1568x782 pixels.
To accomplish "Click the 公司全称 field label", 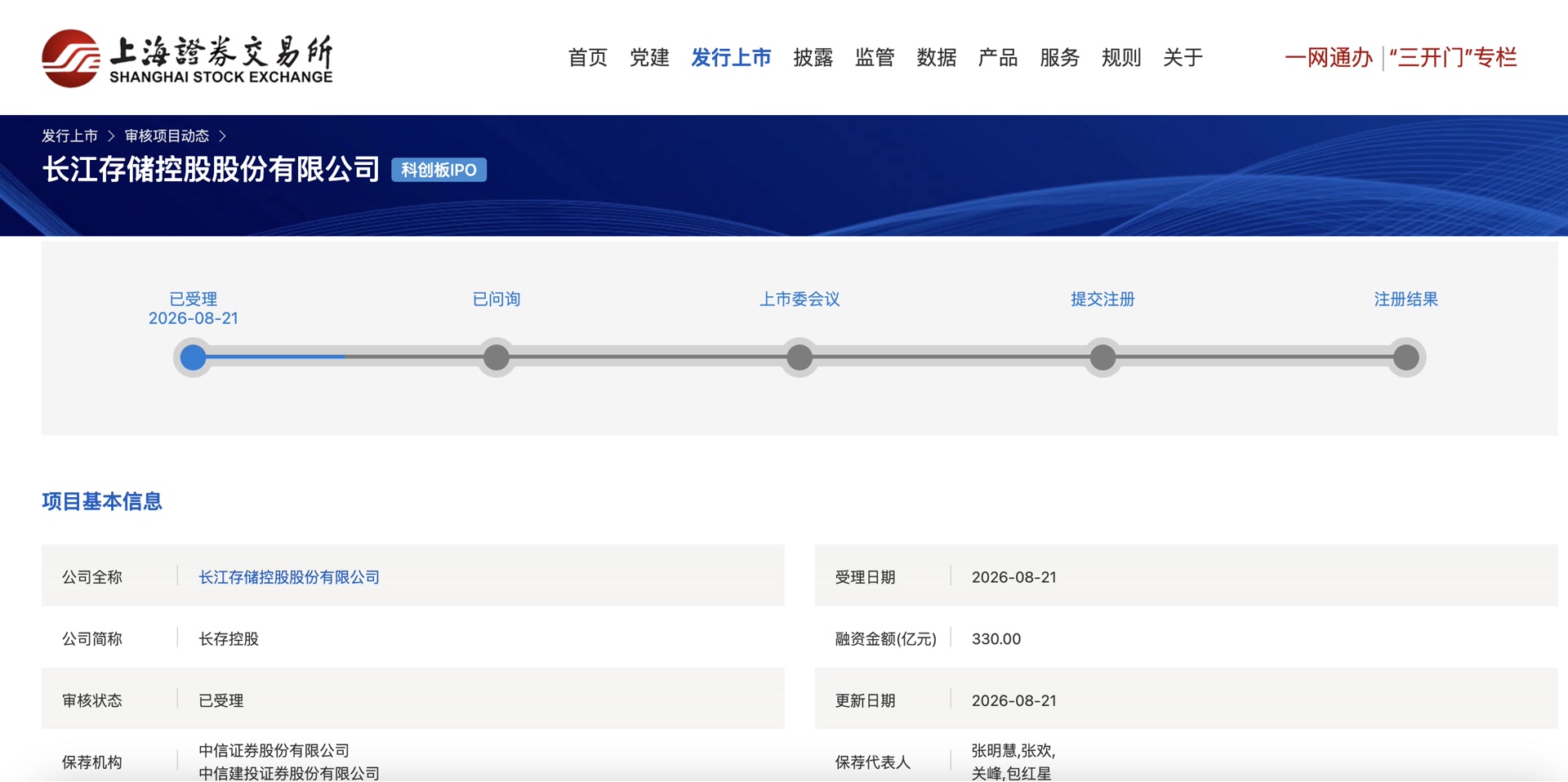I will (92, 577).
